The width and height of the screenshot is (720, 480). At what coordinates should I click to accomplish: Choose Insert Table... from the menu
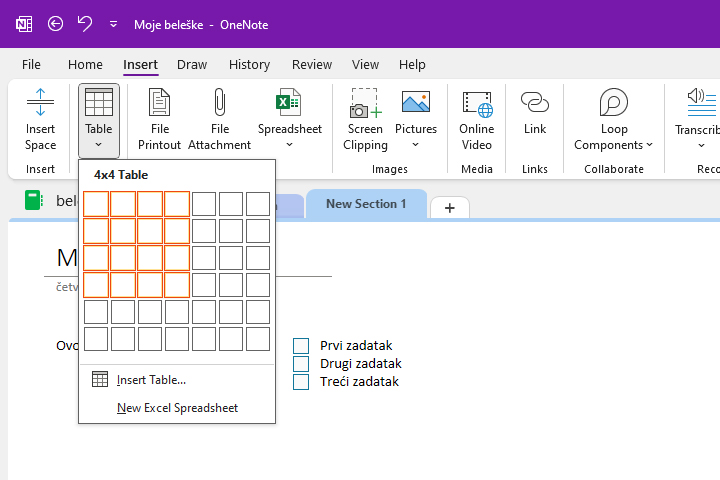tap(151, 380)
